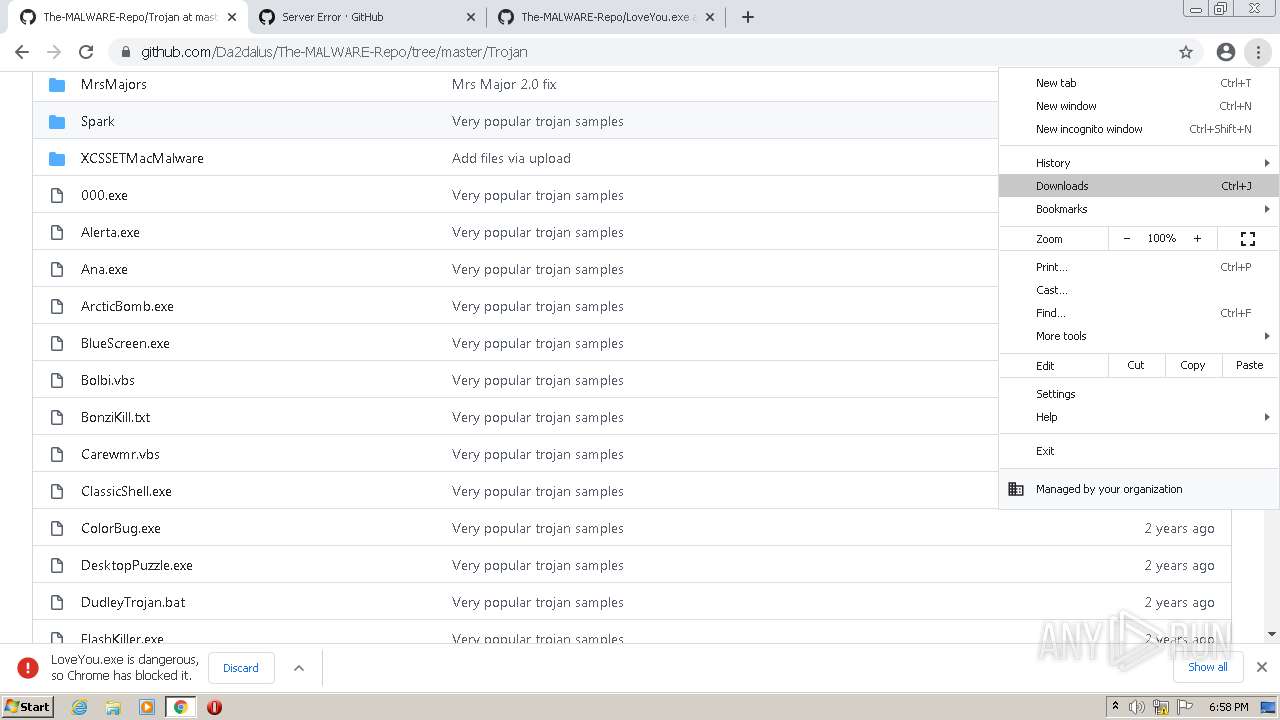Decrease zoom with the minus button
This screenshot has height=720, width=1280.
pyautogui.click(x=1127, y=239)
